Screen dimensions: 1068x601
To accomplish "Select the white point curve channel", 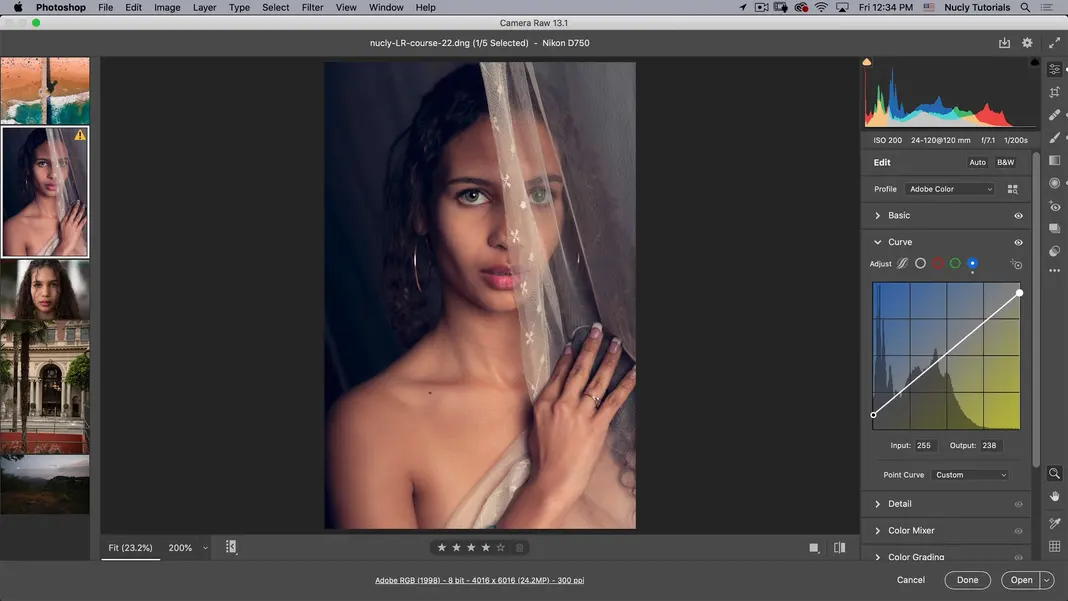I will click(920, 263).
